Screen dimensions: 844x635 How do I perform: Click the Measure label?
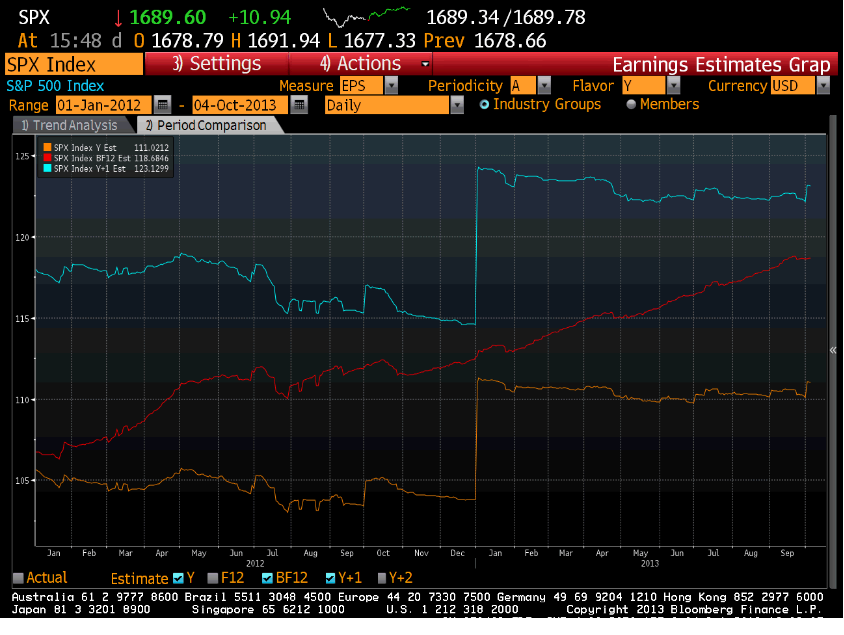(306, 86)
